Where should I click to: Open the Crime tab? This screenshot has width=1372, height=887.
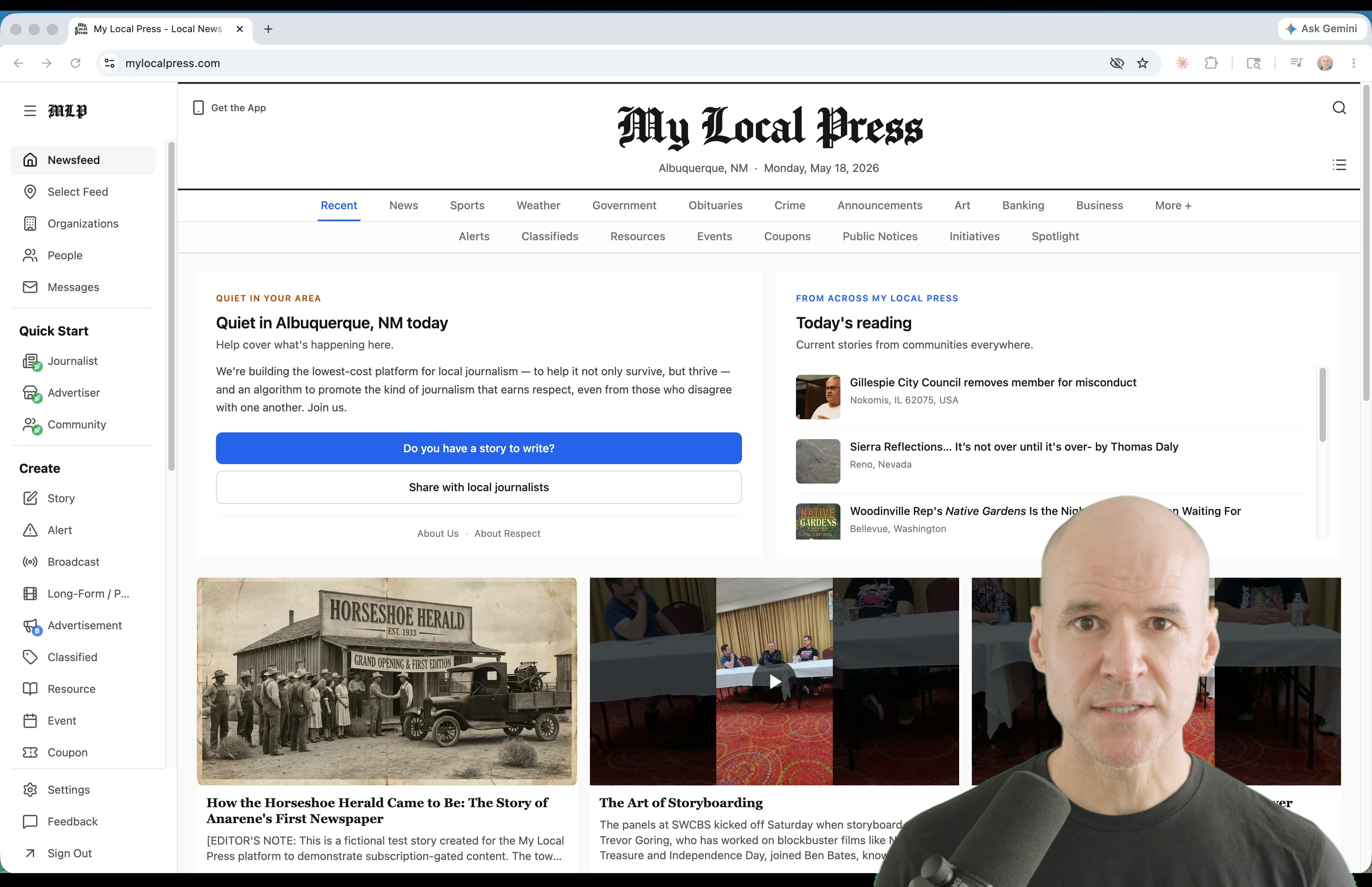(x=789, y=206)
